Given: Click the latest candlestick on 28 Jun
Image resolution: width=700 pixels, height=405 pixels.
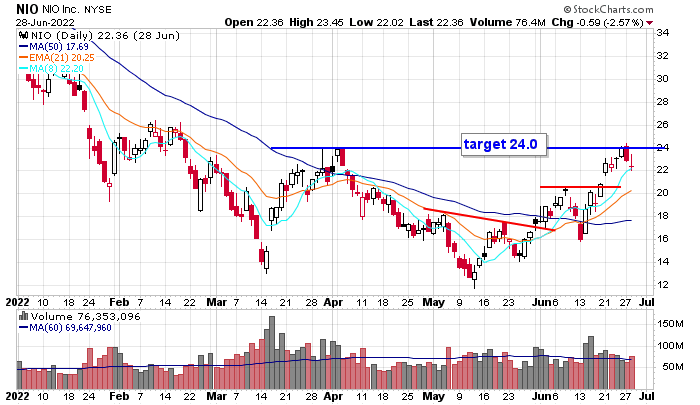Looking at the screenshot, I should 632,164.
